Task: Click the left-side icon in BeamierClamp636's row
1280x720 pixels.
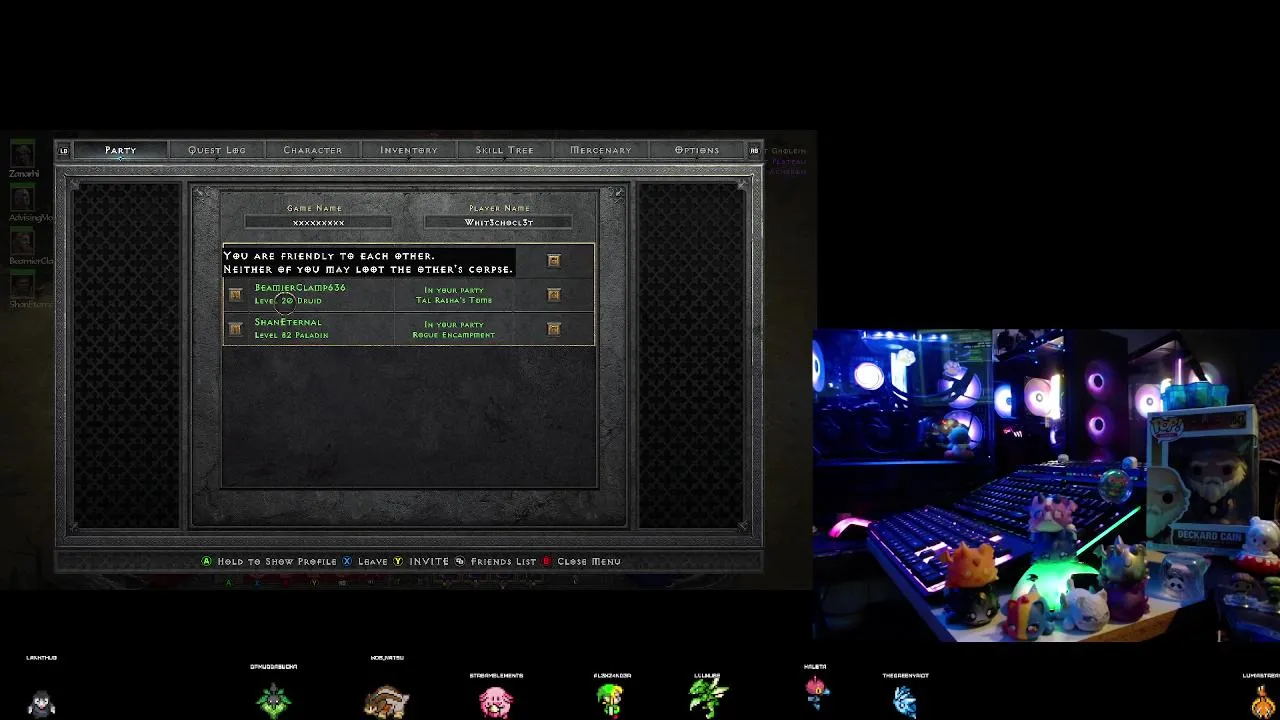Action: 235,295
